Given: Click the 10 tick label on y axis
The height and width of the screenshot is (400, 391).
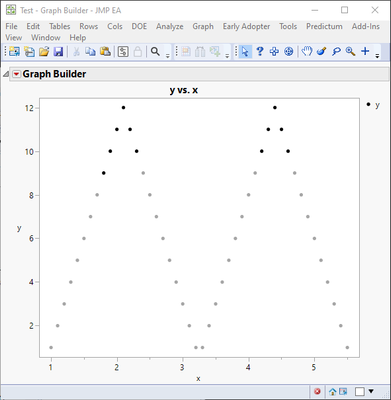Looking at the screenshot, I should point(29,152).
